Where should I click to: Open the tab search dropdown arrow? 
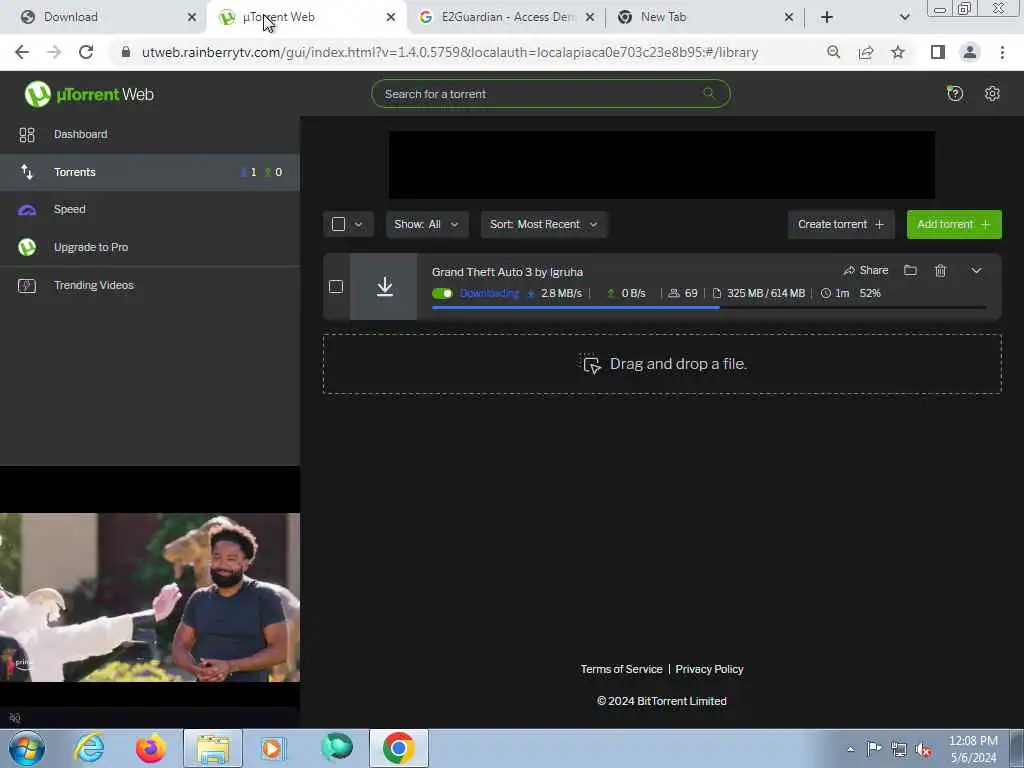(x=904, y=17)
